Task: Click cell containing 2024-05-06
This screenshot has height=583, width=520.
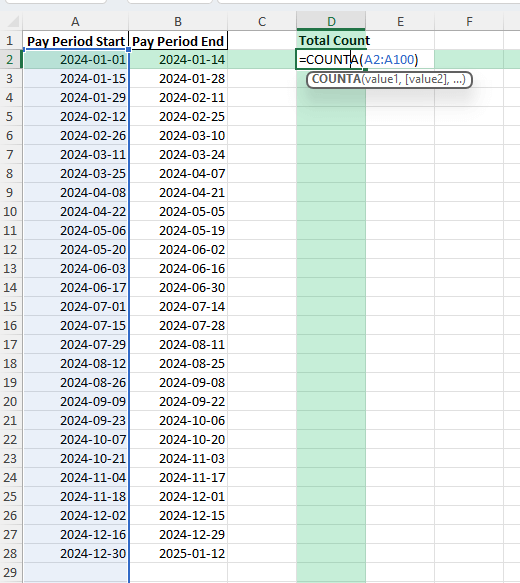Action: click(x=75, y=231)
